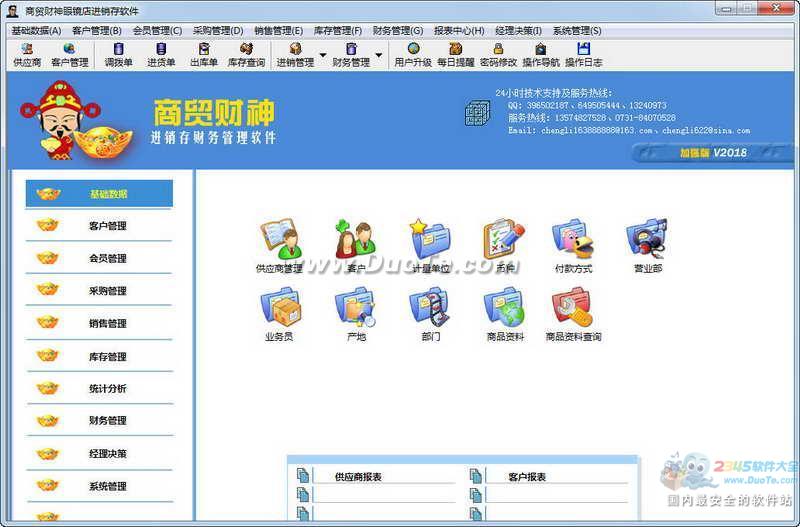
Task: Open the 客户报表 link
Action: click(x=527, y=477)
